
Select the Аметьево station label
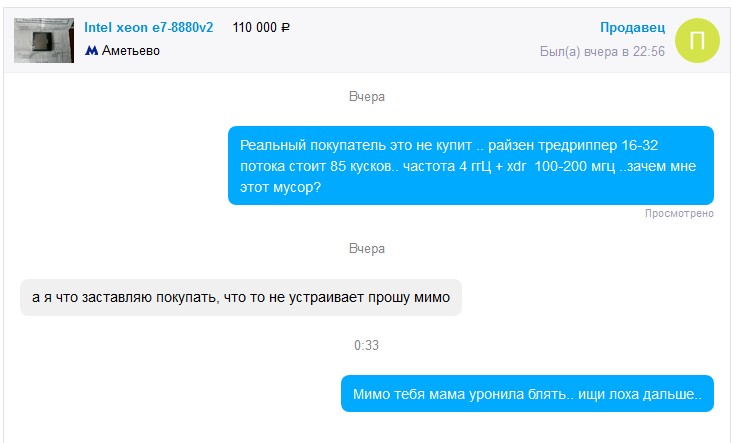131,50
